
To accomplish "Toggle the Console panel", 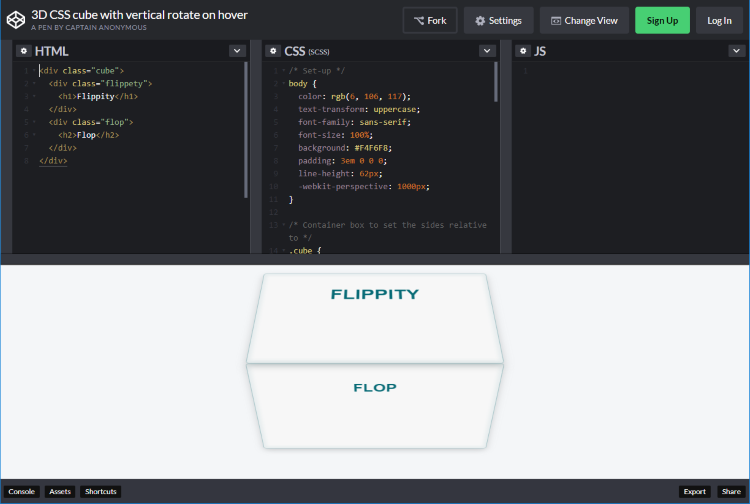I will [22, 491].
